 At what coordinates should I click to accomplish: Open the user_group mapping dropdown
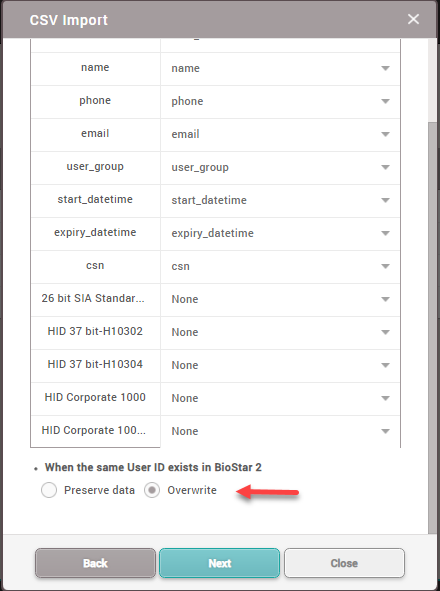[x=280, y=167]
